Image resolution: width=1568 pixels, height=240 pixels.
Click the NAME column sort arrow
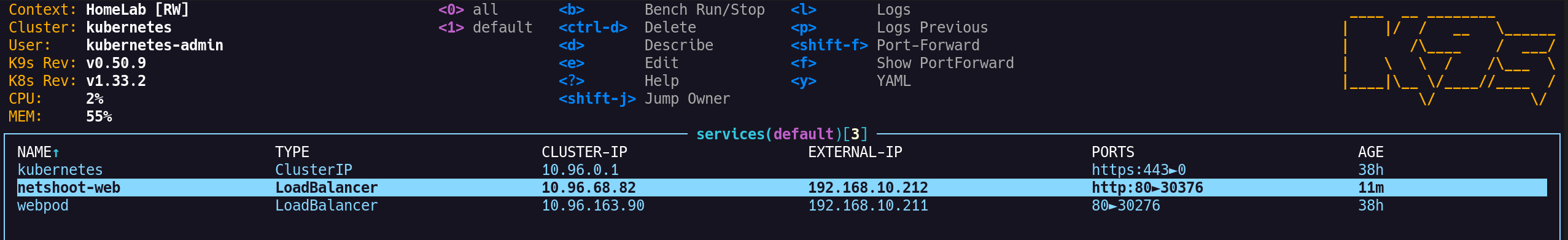(x=56, y=152)
